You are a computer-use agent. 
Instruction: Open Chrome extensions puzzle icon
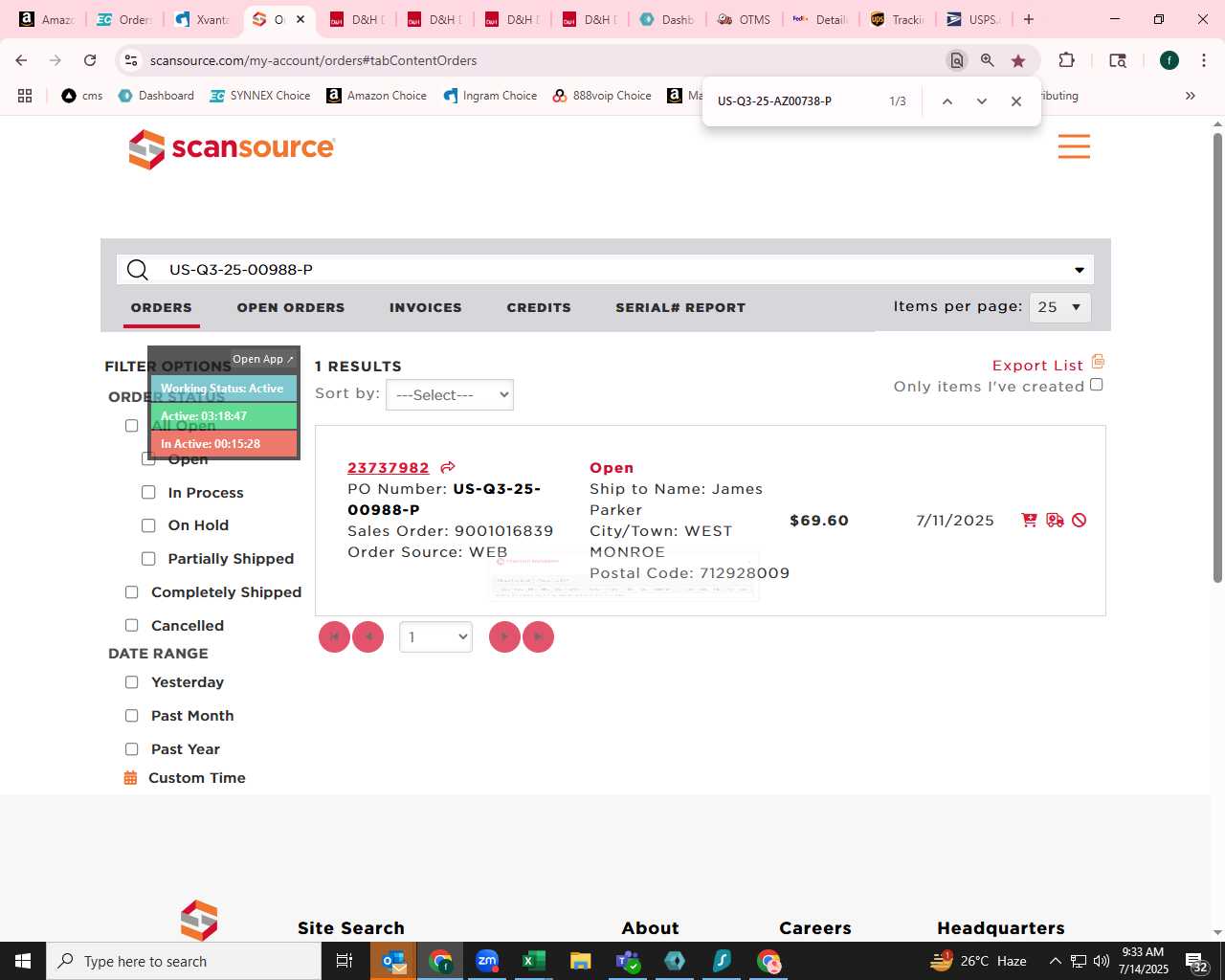click(x=1066, y=60)
